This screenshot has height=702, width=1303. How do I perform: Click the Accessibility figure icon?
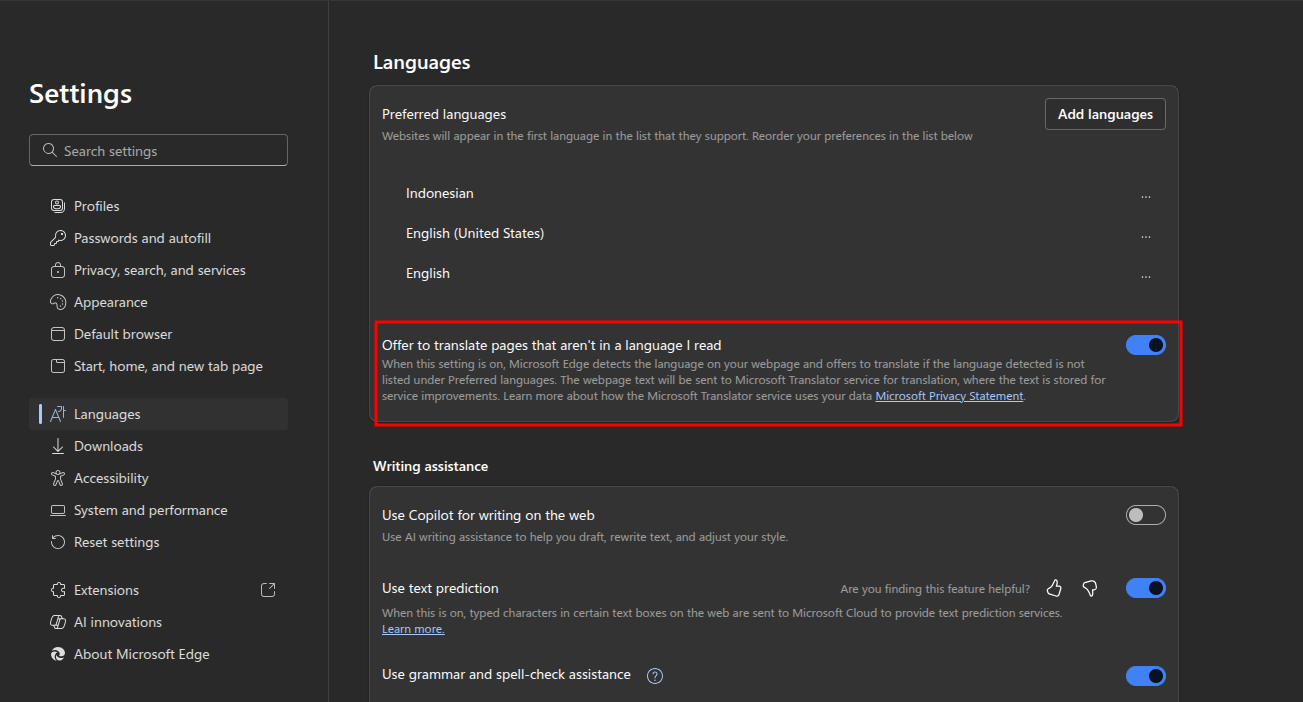pos(57,478)
